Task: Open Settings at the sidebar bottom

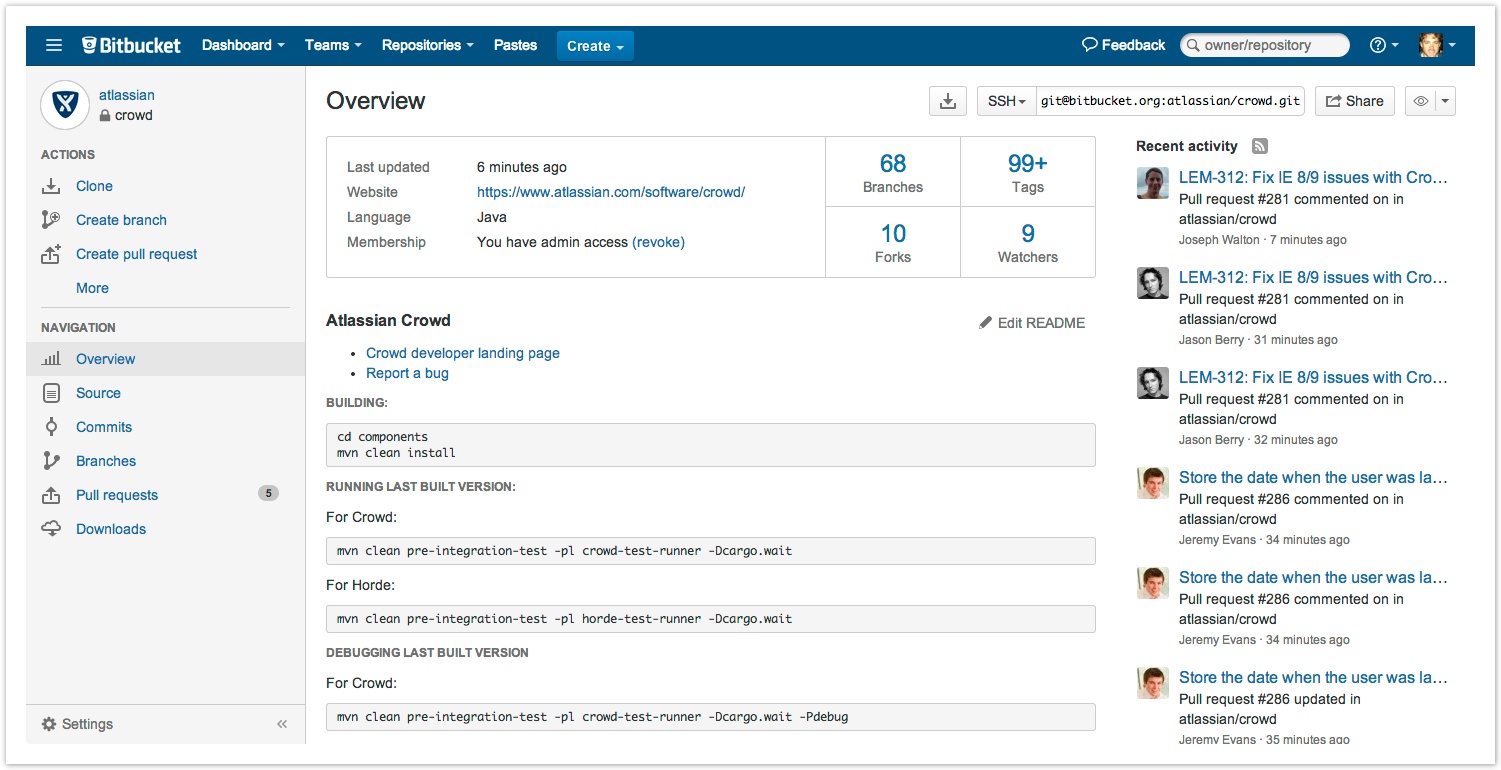Action: click(77, 724)
